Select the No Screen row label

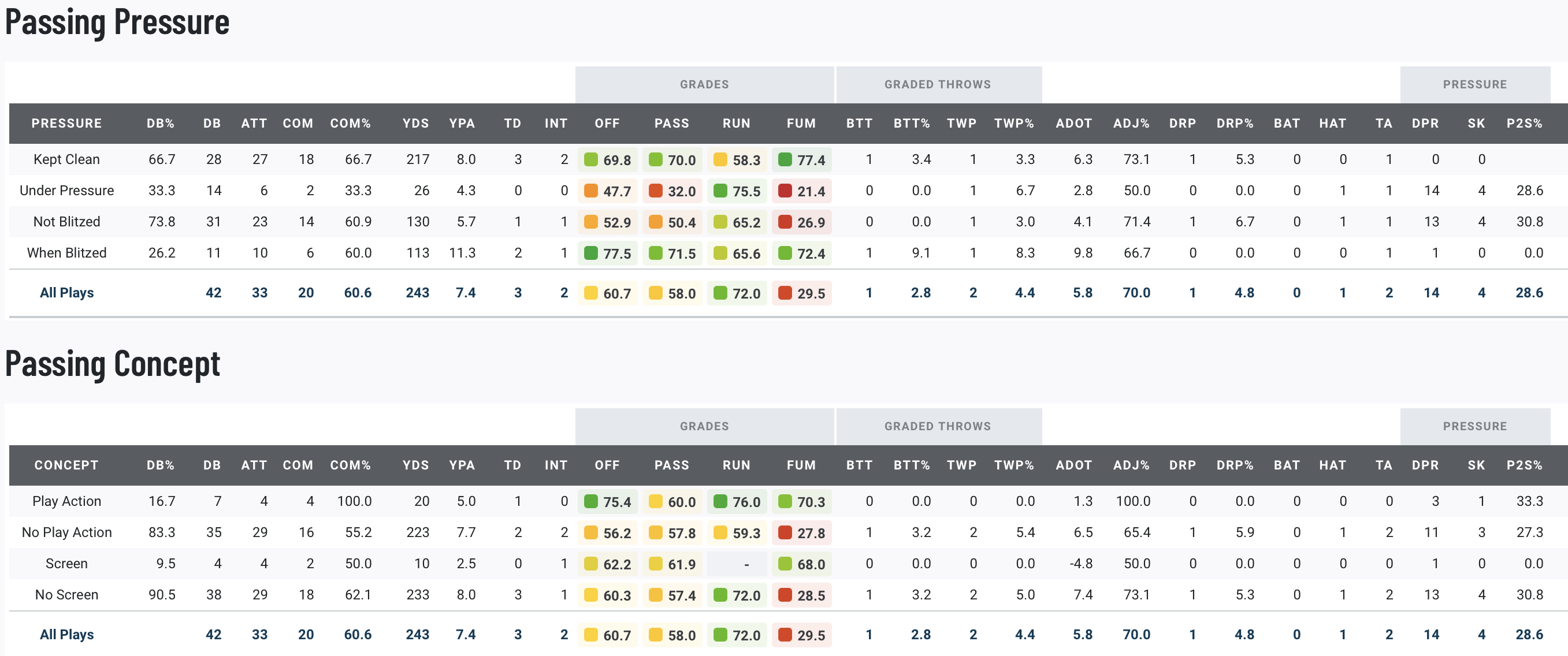click(x=66, y=595)
